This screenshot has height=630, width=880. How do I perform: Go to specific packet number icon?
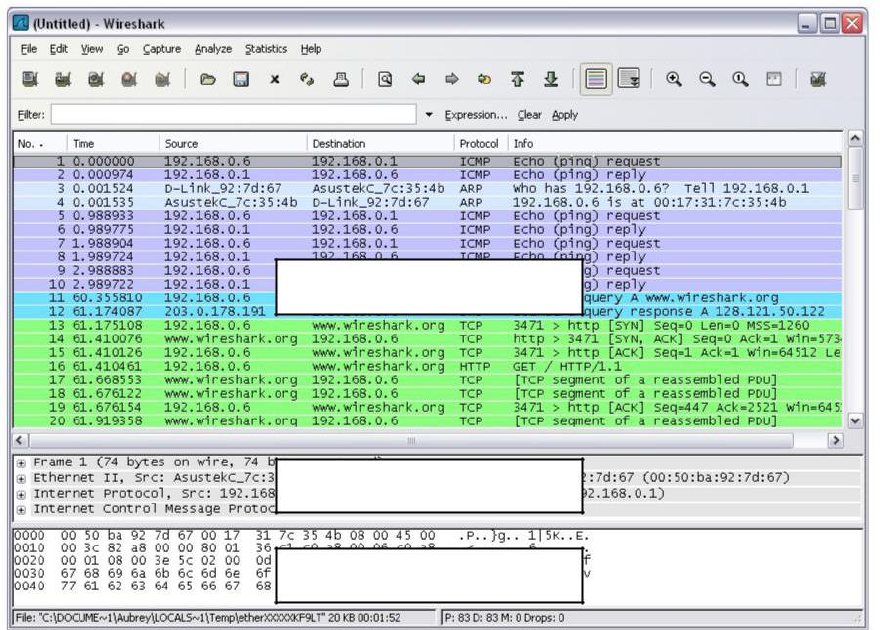[484, 79]
